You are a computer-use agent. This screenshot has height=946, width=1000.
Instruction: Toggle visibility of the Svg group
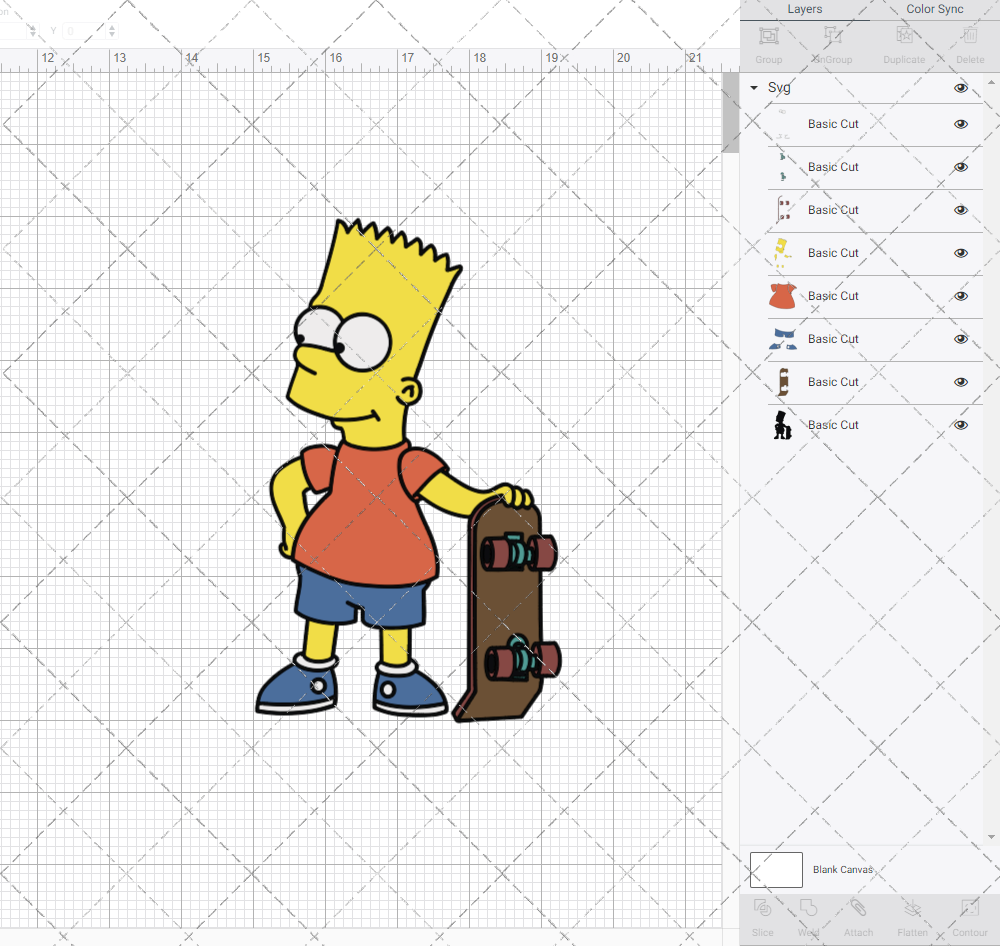[x=960, y=88]
